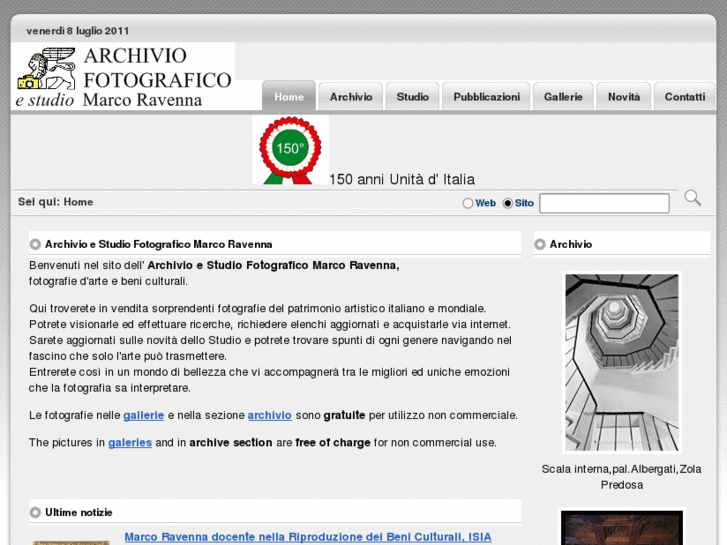Open the Novità tab
727x545 pixels.
point(624,96)
